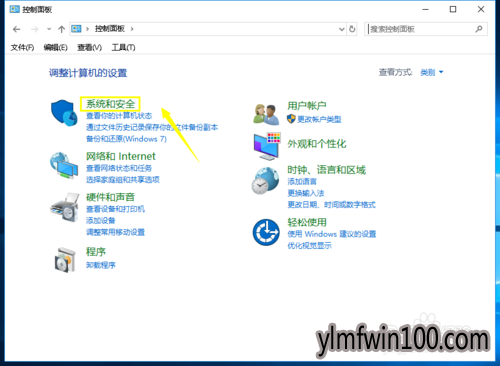
Task: Click 更换输入法 link
Action: [x=306, y=193]
